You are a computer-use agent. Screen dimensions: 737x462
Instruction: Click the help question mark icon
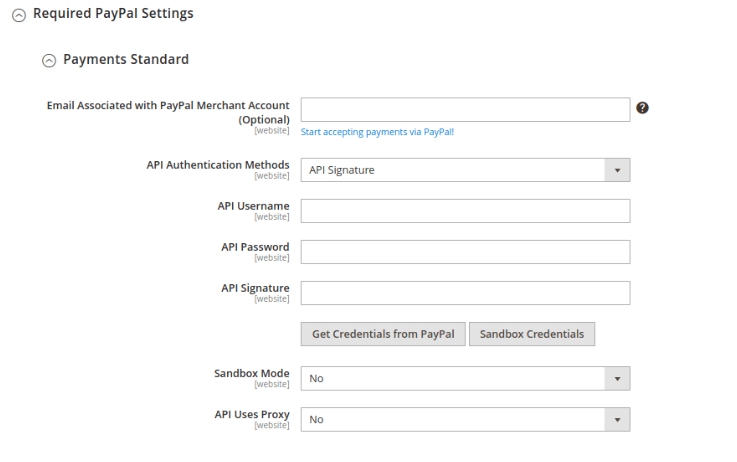642,108
